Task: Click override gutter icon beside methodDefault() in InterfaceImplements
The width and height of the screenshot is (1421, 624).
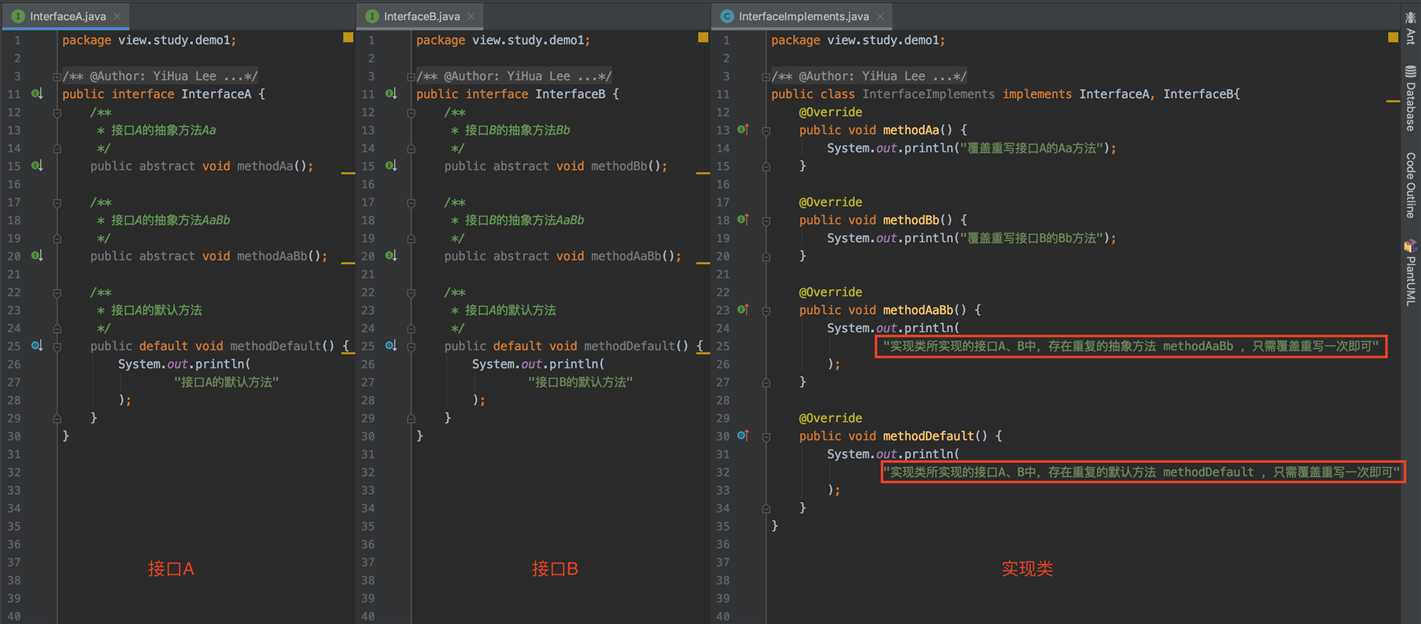Action: [743, 436]
